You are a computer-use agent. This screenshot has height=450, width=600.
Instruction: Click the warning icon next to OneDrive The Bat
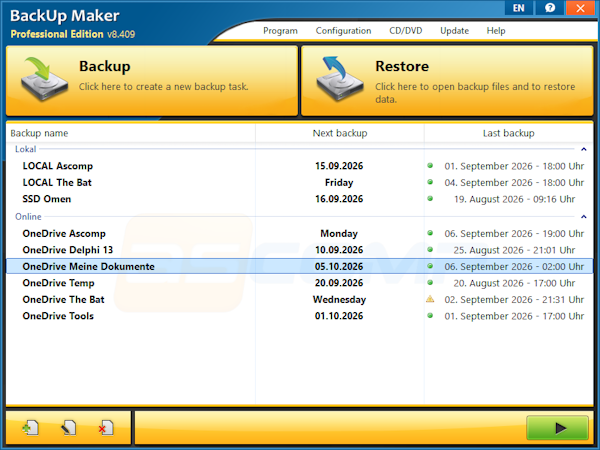pyautogui.click(x=430, y=299)
